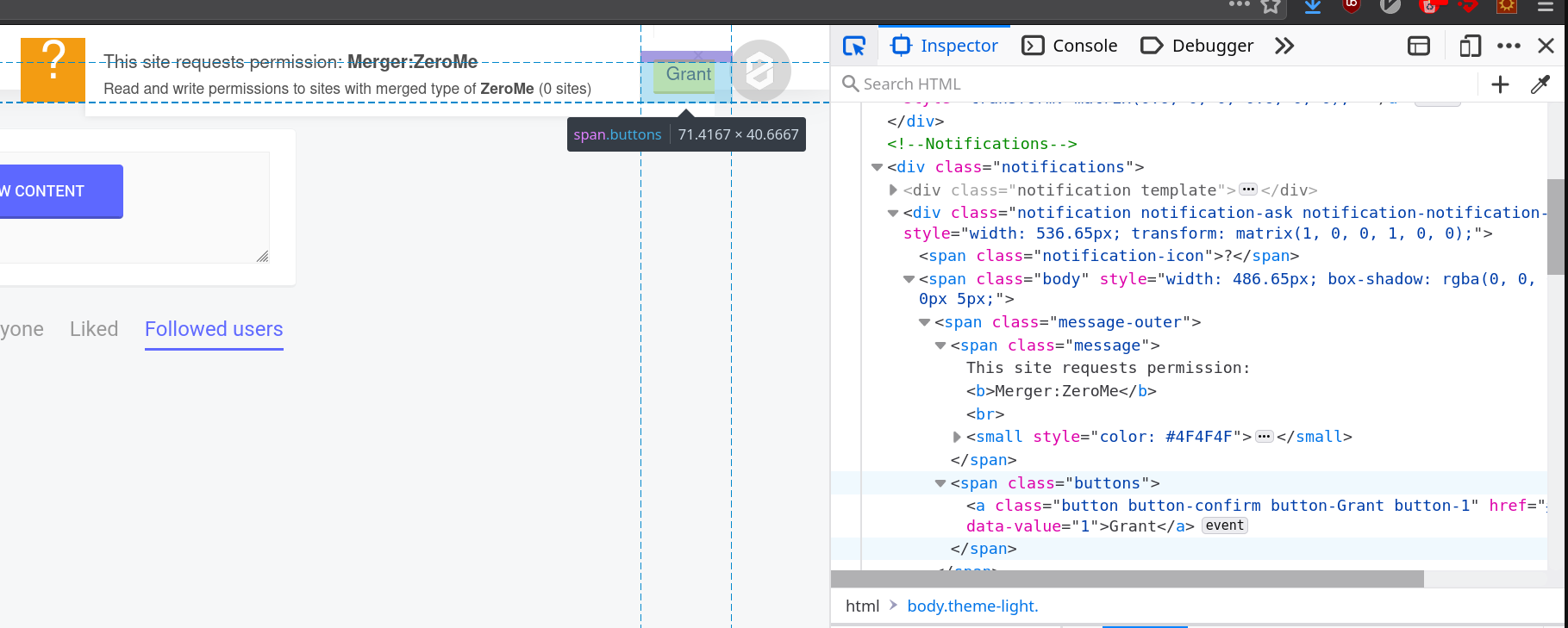The image size is (1568, 628).
Task: Expand ellipsis inside notification template div
Action: click(1248, 190)
